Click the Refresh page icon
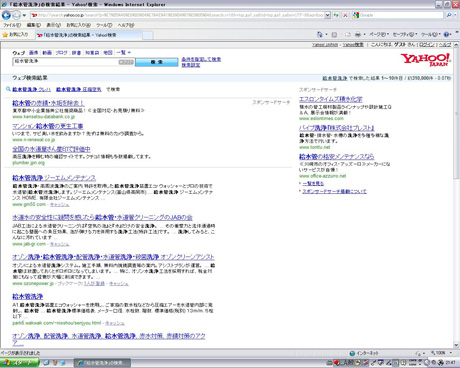This screenshot has width=460, height=368. (x=336, y=15)
